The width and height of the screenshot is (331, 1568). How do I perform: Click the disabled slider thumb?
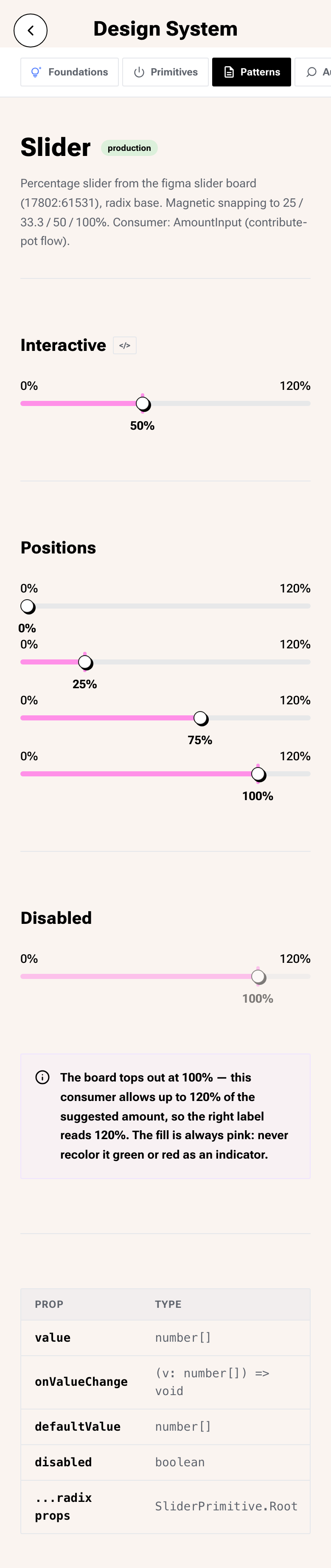click(x=258, y=977)
